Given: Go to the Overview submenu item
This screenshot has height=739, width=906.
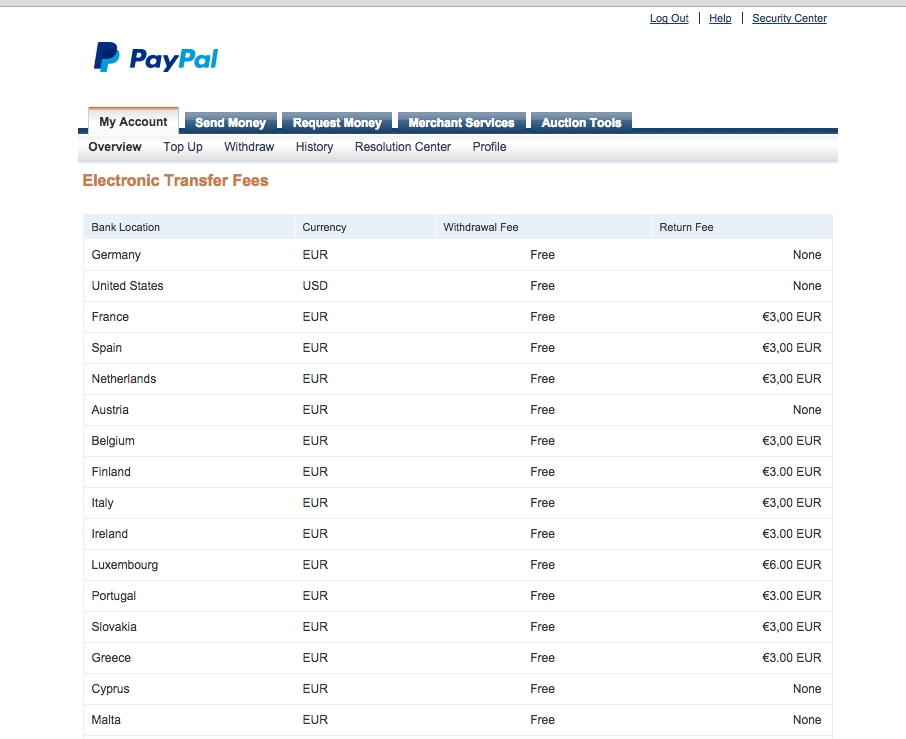Looking at the screenshot, I should tap(115, 147).
